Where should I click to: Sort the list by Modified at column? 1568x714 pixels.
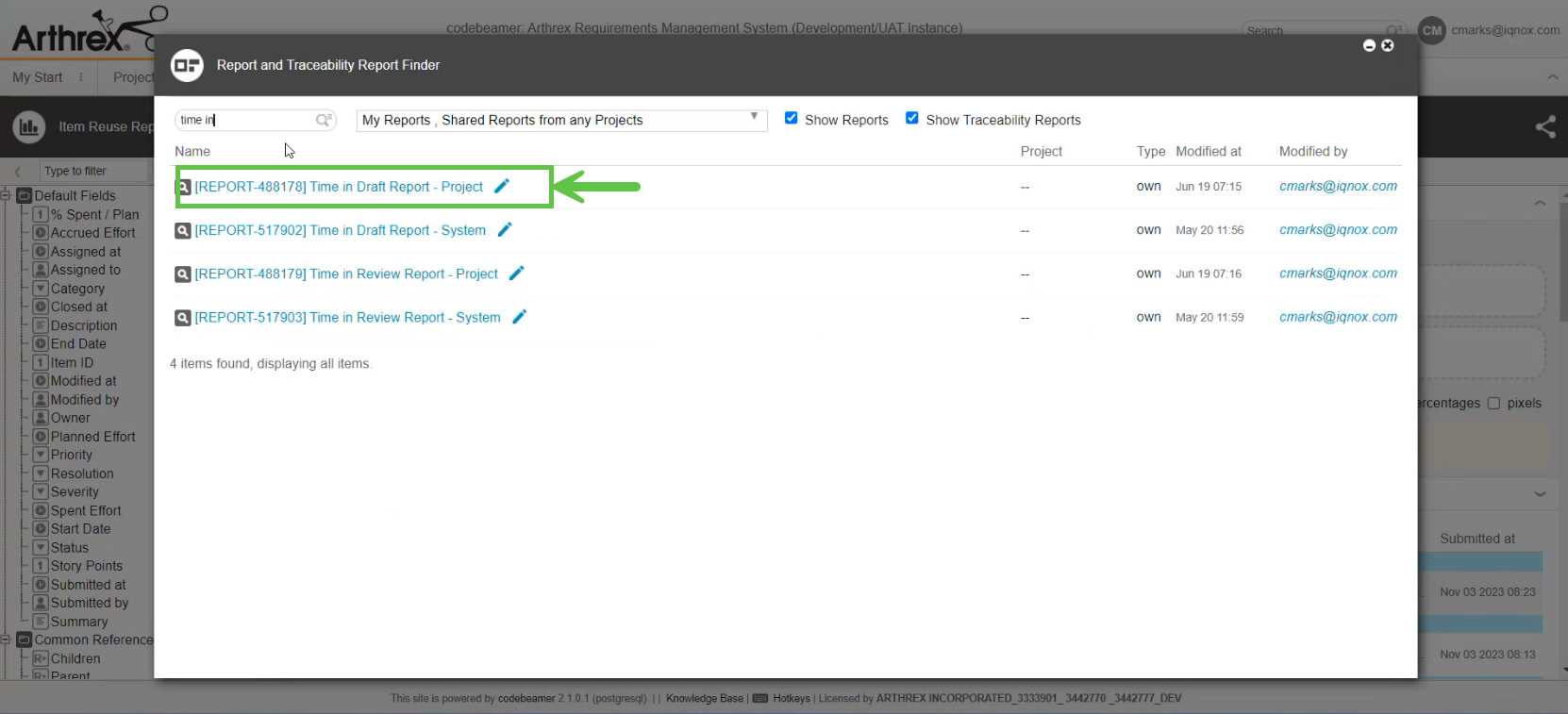[1208, 151]
